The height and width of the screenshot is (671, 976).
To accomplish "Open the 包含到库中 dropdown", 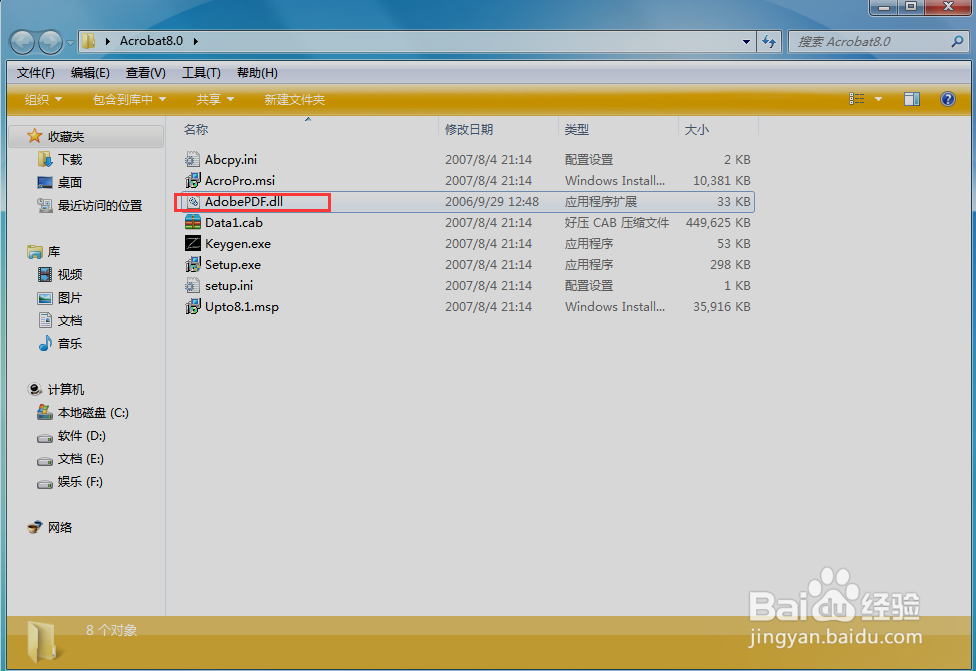I will [x=129, y=100].
